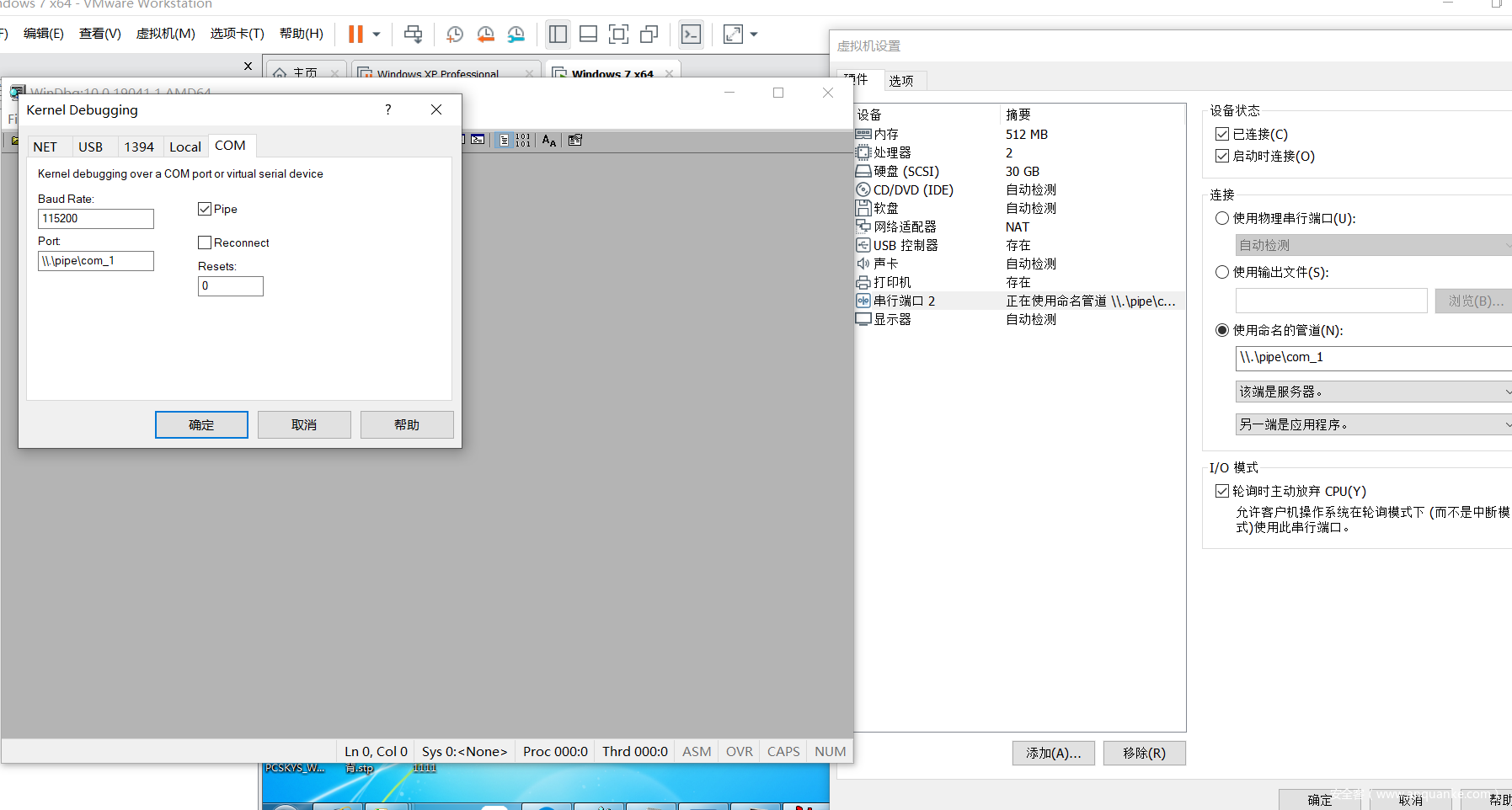Select 网络适配器 in the device list
The image size is (1512, 810).
905,226
